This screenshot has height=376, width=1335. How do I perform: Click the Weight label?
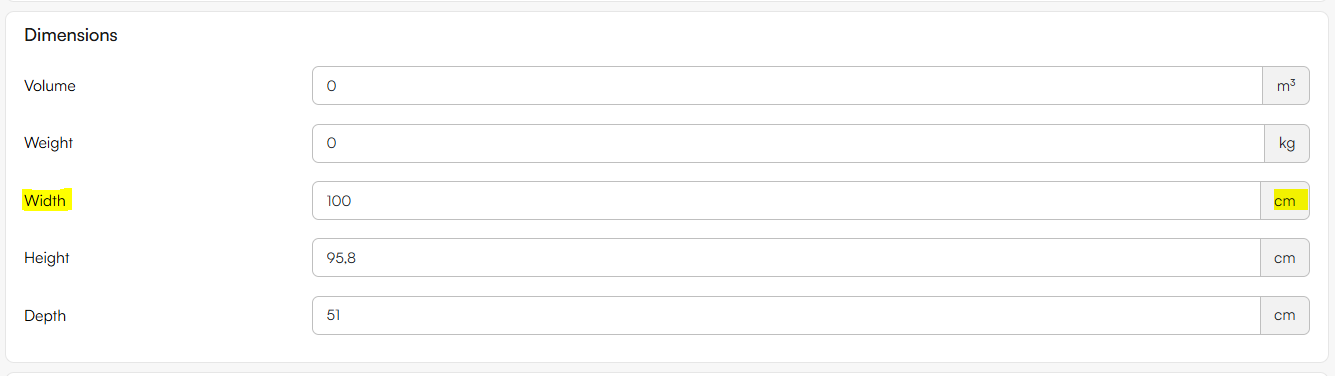(x=49, y=143)
